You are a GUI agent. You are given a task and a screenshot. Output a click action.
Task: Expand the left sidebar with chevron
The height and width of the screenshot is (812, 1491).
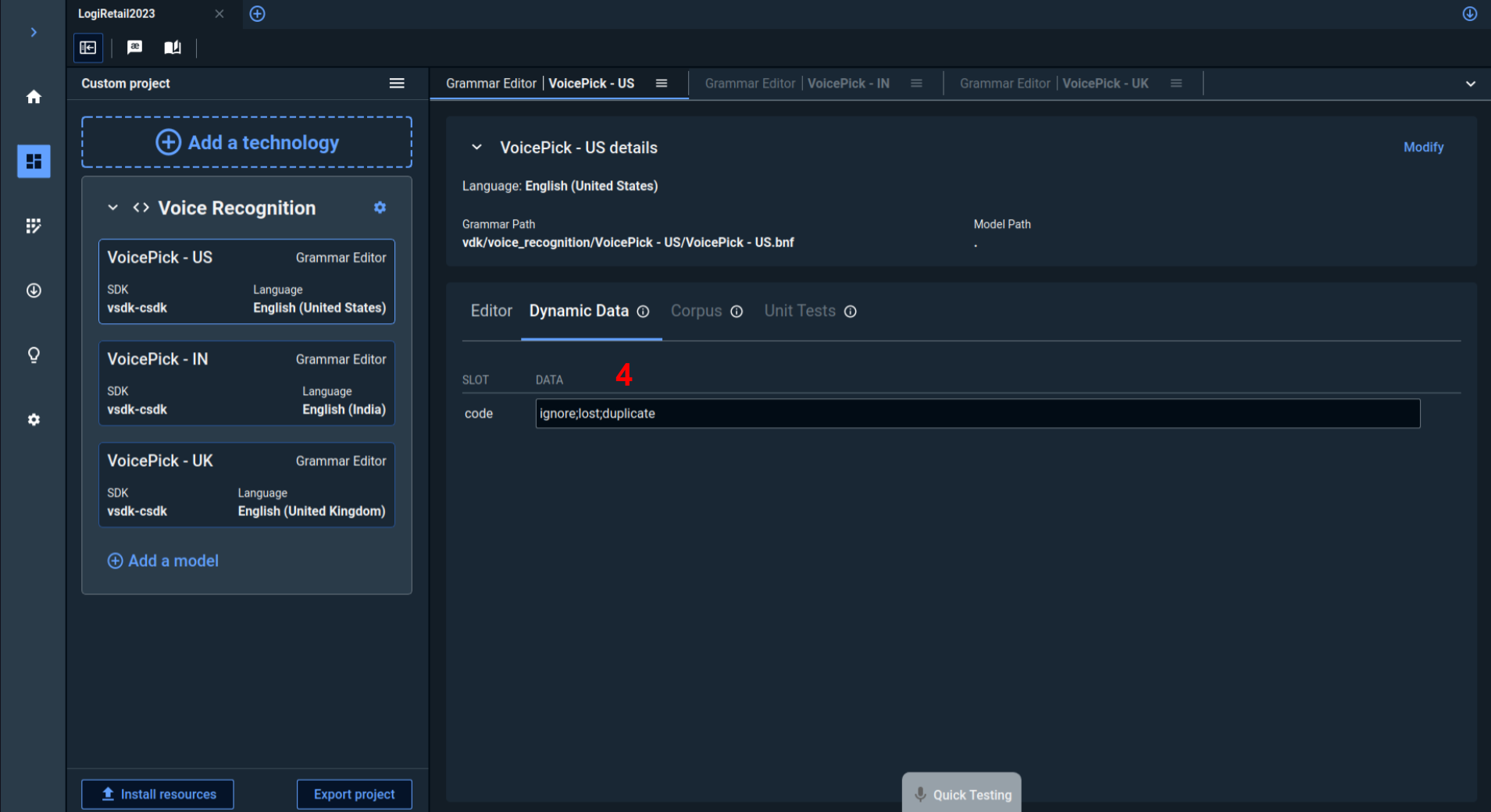[x=34, y=32]
